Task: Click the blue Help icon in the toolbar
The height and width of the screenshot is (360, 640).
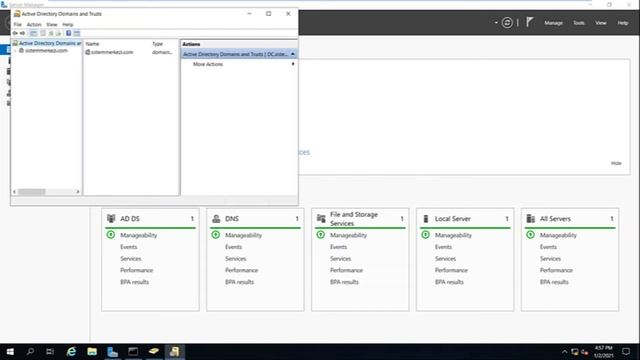Action: point(69,33)
